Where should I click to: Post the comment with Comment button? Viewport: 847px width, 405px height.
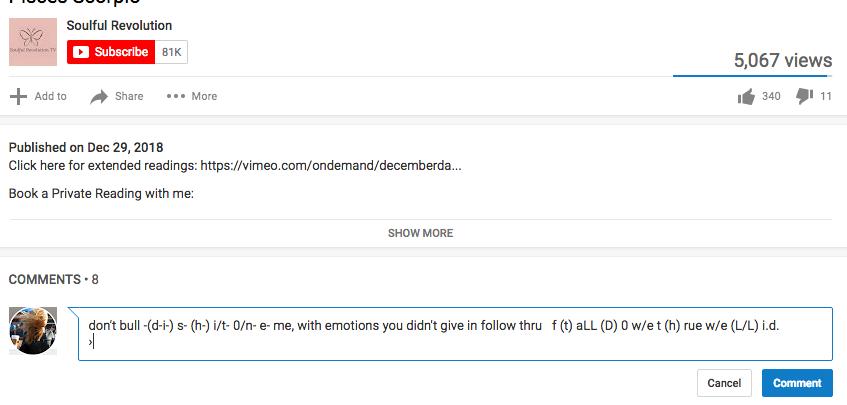pyautogui.click(x=797, y=383)
